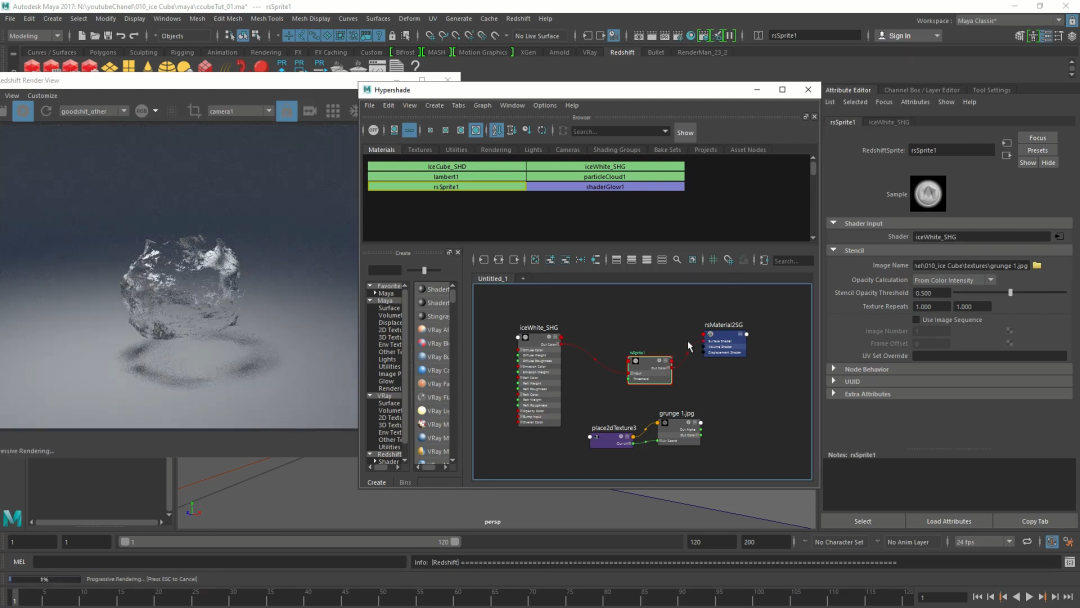Click the Focus button in Attribute Editor
The image size is (1080, 608).
(1037, 138)
